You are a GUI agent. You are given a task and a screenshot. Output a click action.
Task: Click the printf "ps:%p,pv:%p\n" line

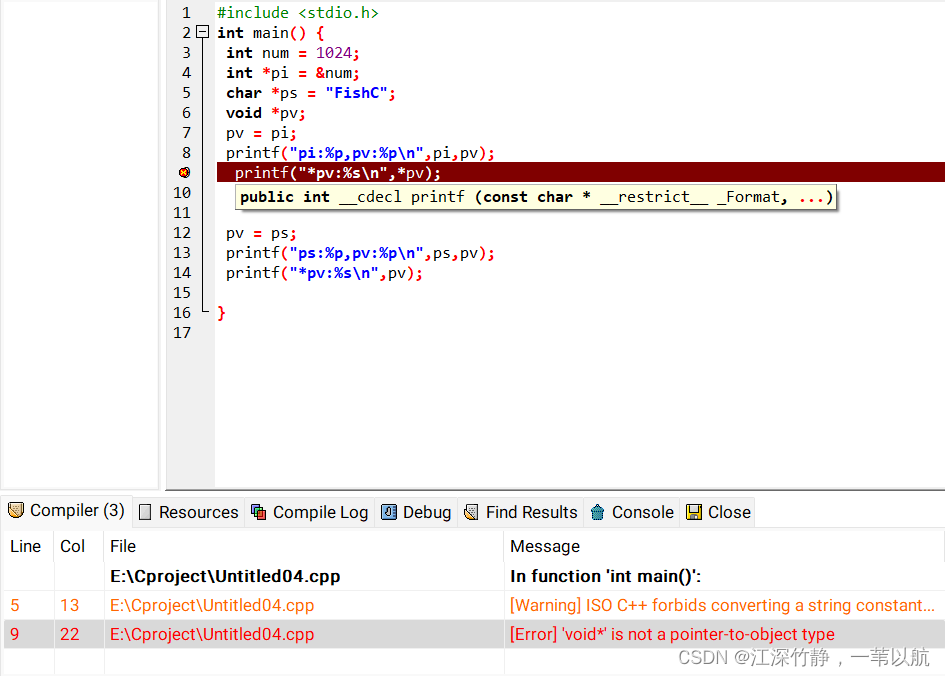point(360,253)
